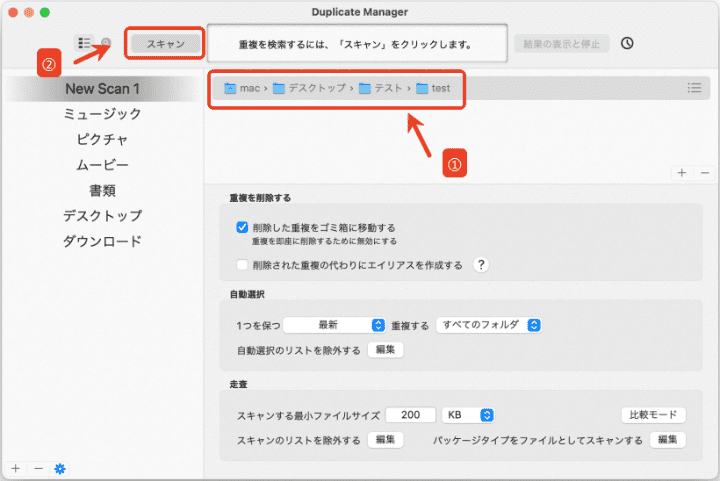Add a folder with the plus button below the folder list
Viewport: 720px width, 481px height.
pyautogui.click(x=682, y=172)
